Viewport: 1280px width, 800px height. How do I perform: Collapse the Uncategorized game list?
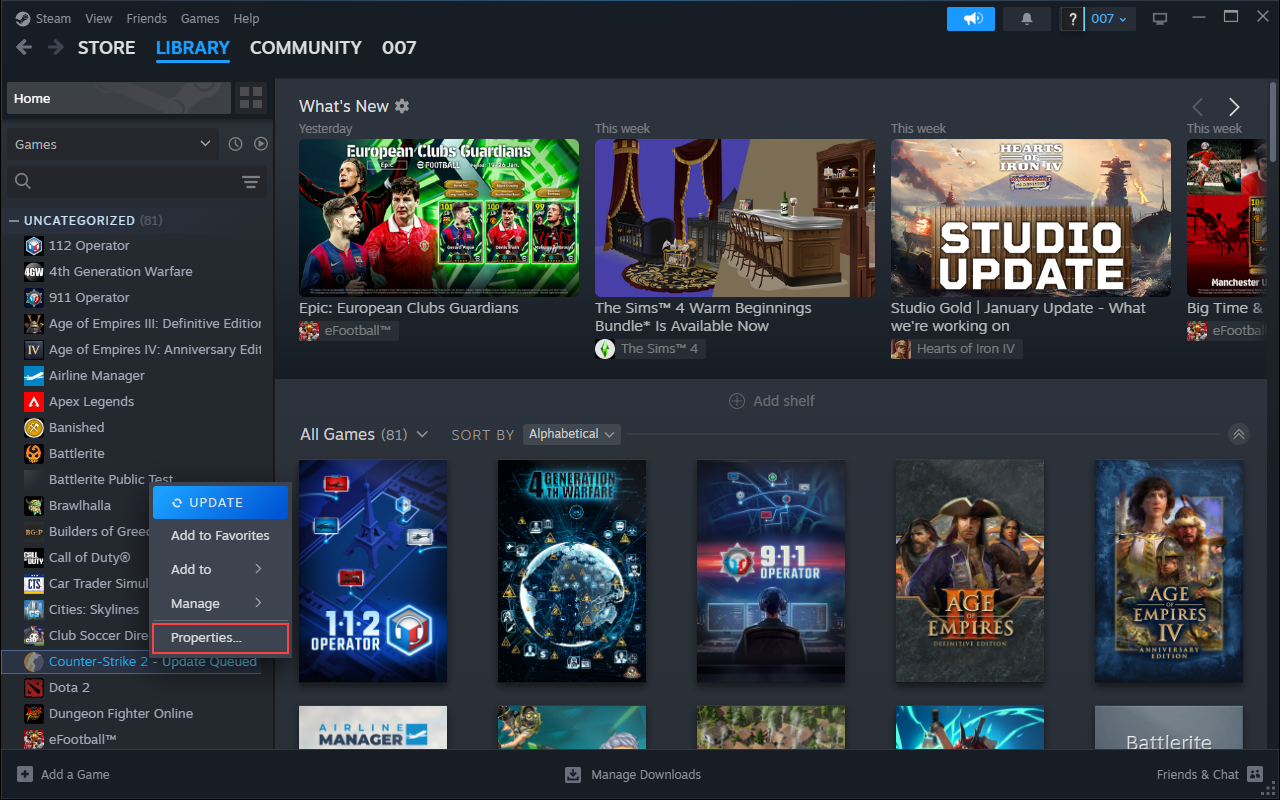point(14,220)
